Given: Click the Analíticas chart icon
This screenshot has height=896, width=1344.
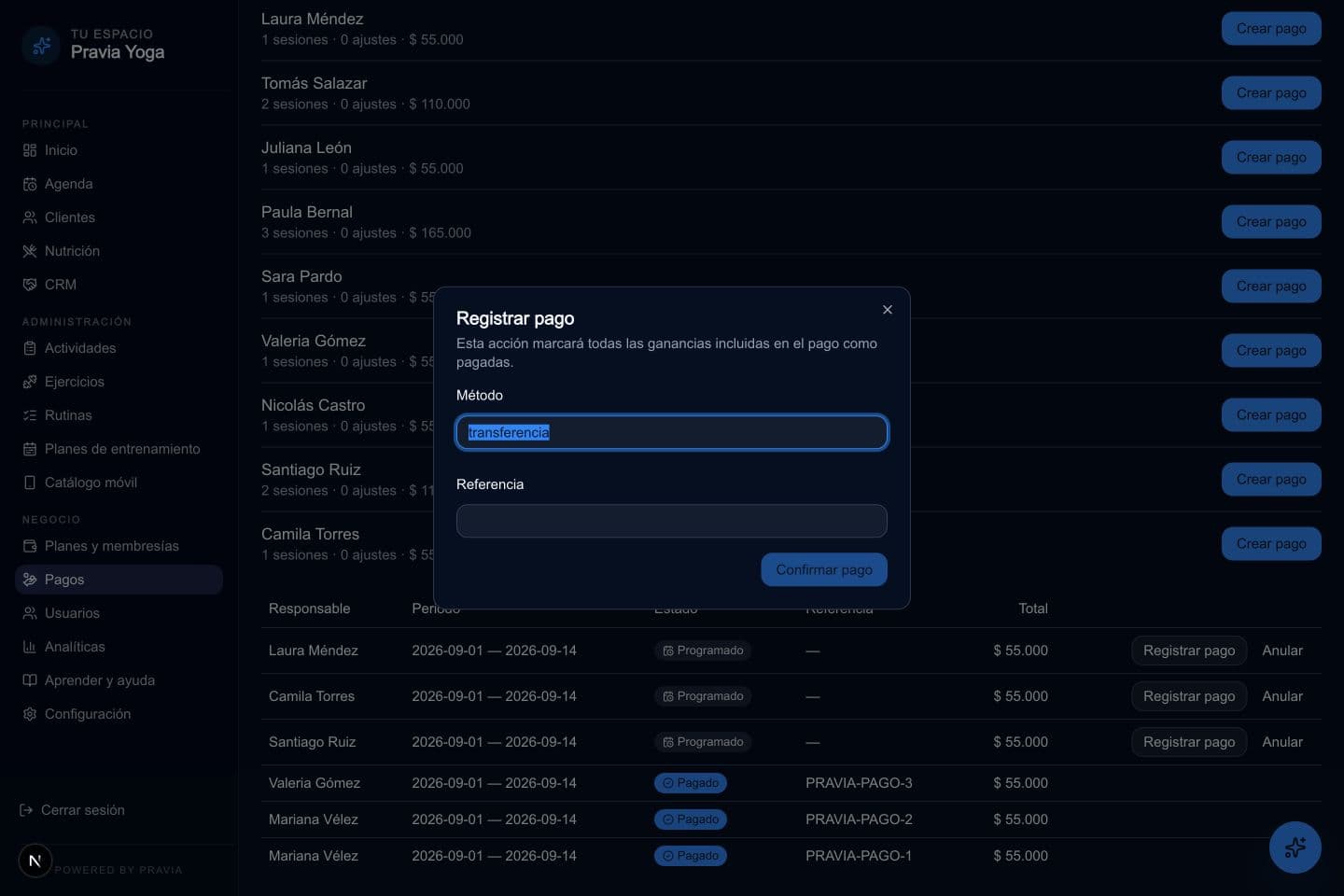Looking at the screenshot, I should (x=30, y=647).
